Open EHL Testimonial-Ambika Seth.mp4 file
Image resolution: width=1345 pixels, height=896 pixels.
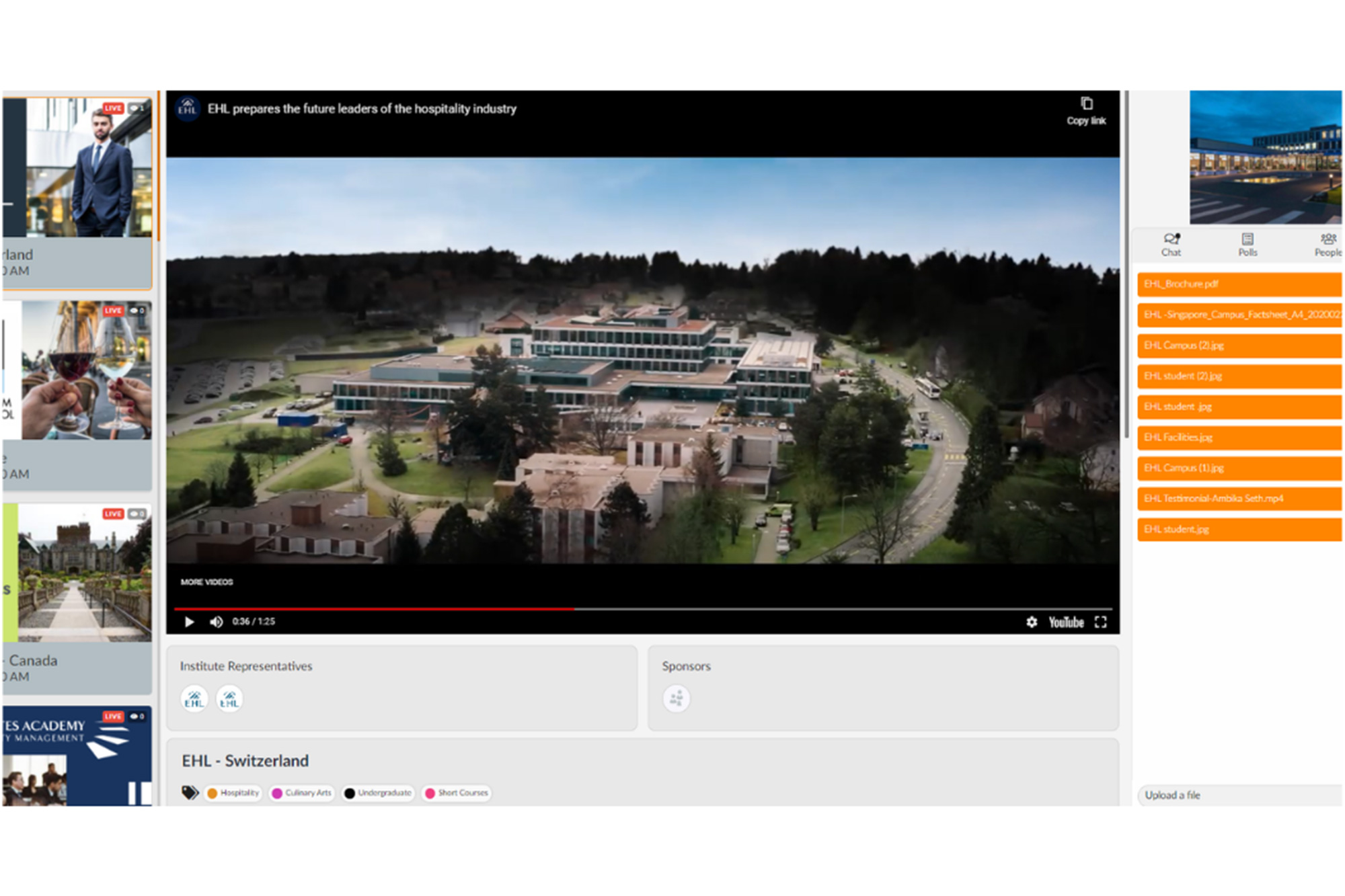[1239, 499]
